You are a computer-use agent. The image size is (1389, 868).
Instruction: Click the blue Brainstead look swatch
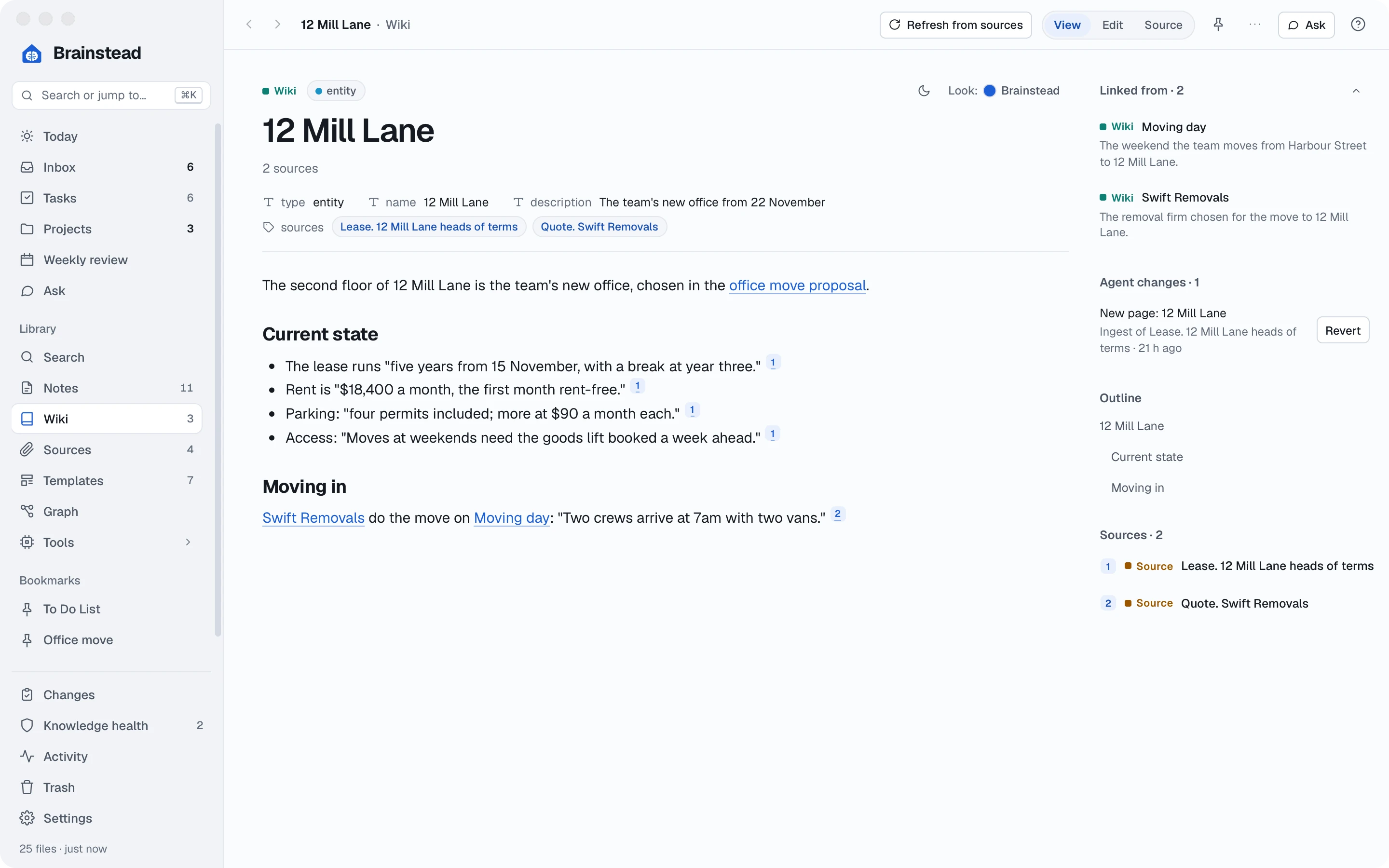pyautogui.click(x=989, y=91)
